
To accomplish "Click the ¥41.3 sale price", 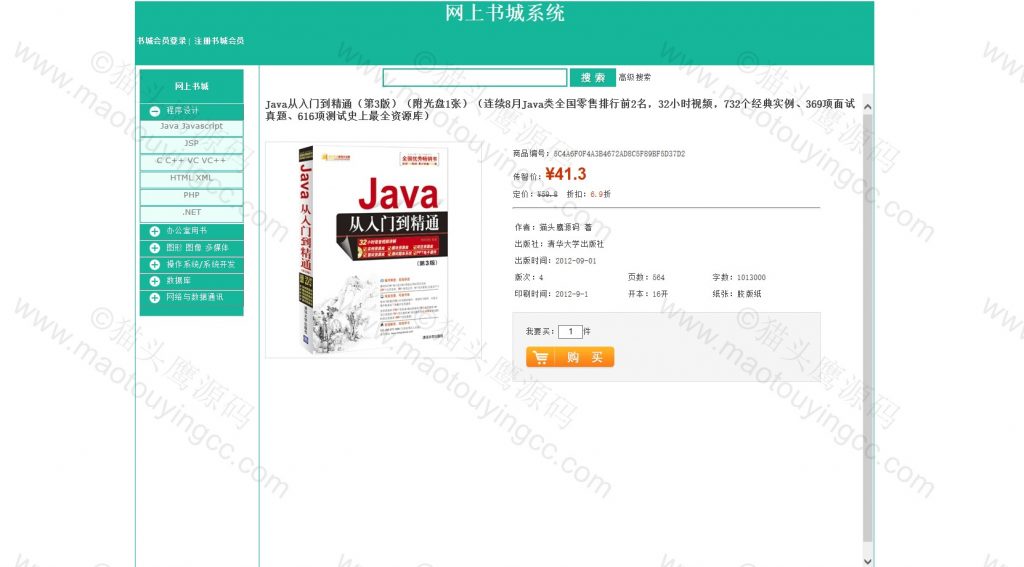I will (x=566, y=174).
